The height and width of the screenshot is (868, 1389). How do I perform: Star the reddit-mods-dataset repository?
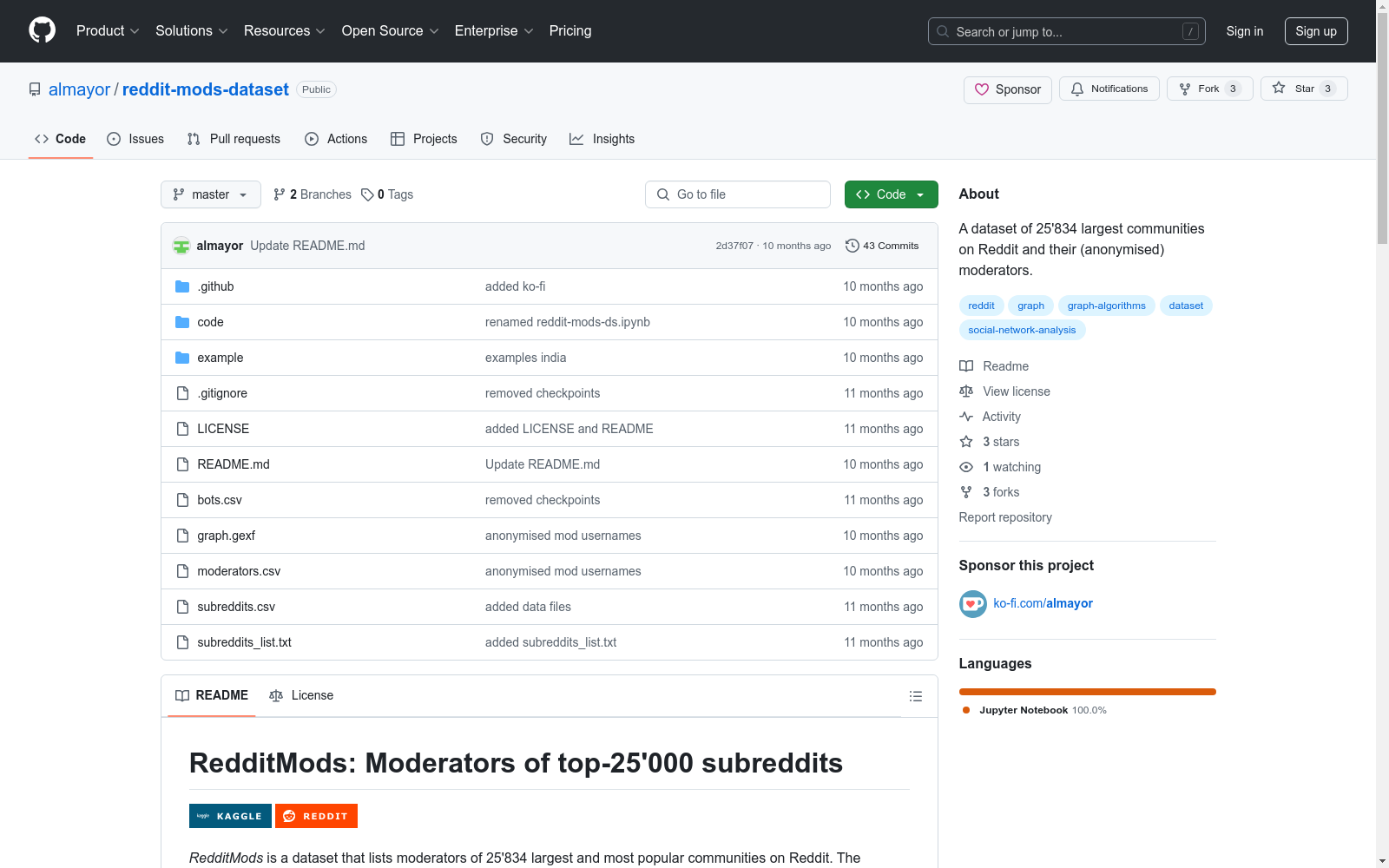pyautogui.click(x=1303, y=89)
